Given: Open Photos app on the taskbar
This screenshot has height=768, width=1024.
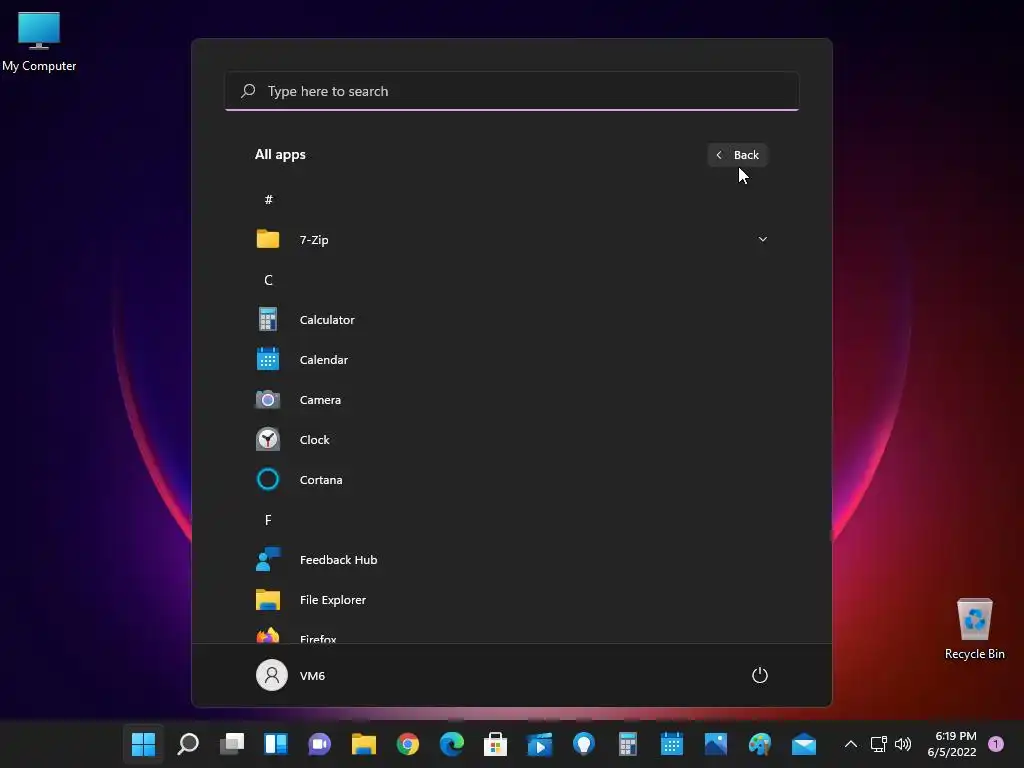Looking at the screenshot, I should [x=716, y=743].
